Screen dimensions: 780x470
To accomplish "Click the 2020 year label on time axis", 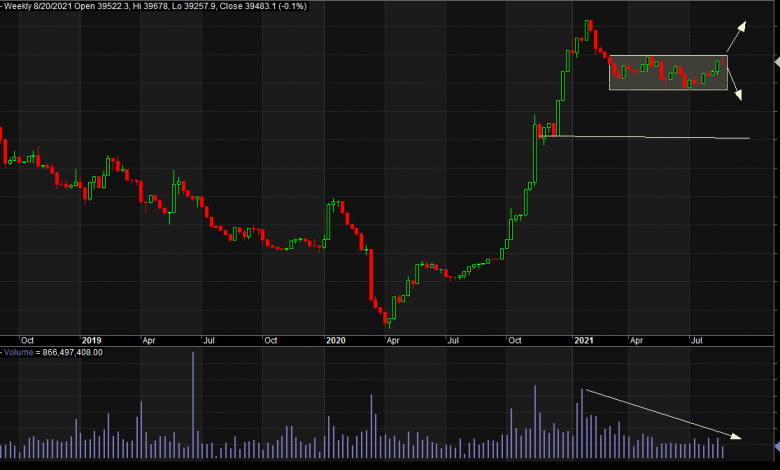I will tap(336, 340).
